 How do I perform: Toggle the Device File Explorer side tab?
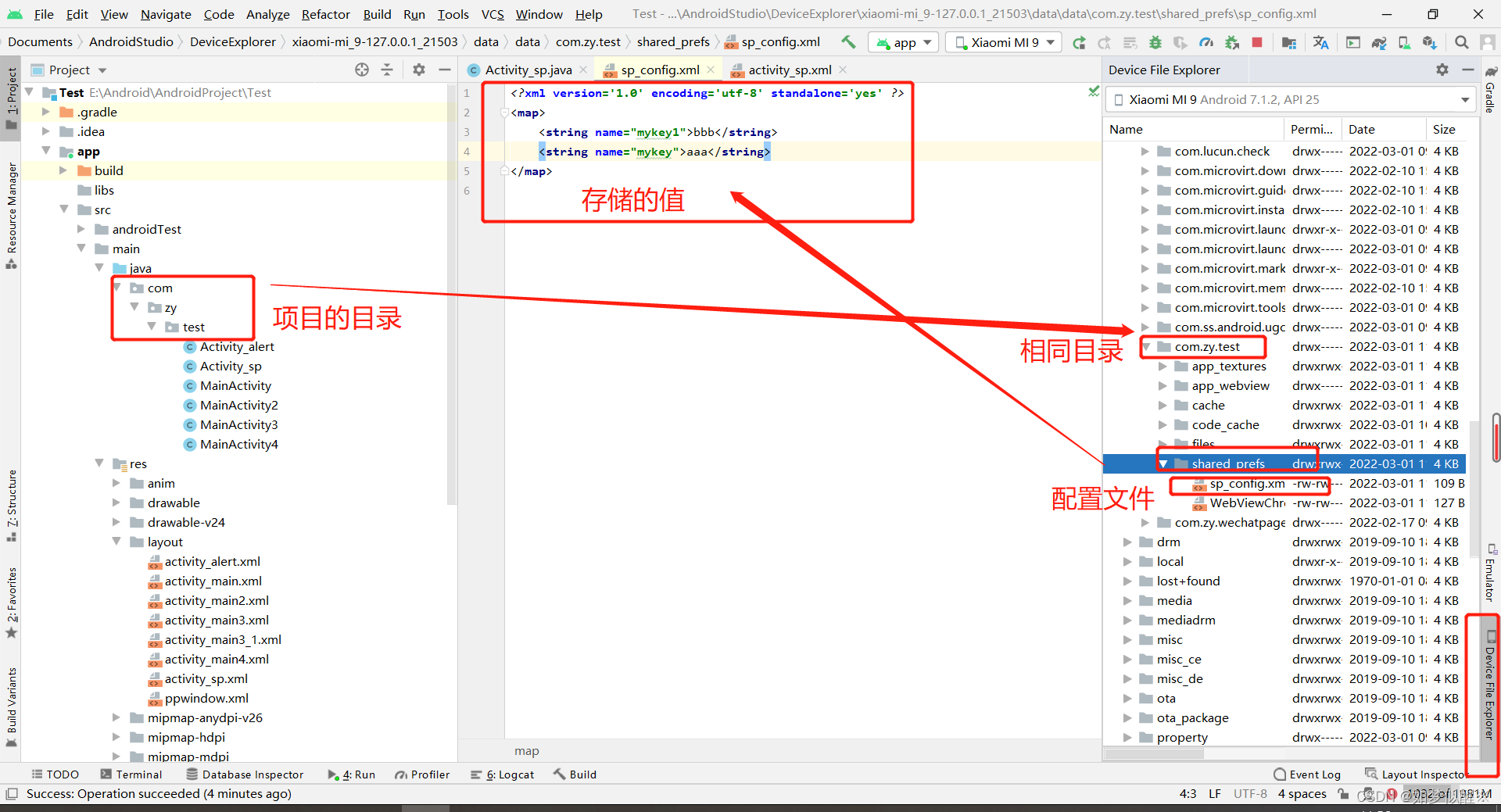click(x=1490, y=685)
